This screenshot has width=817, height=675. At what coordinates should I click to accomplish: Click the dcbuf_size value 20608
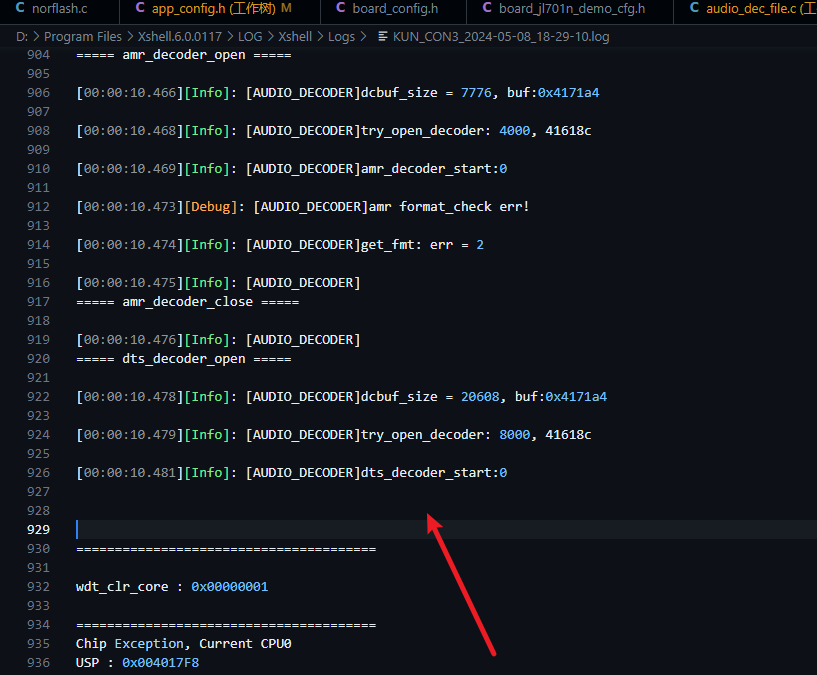[x=480, y=397]
